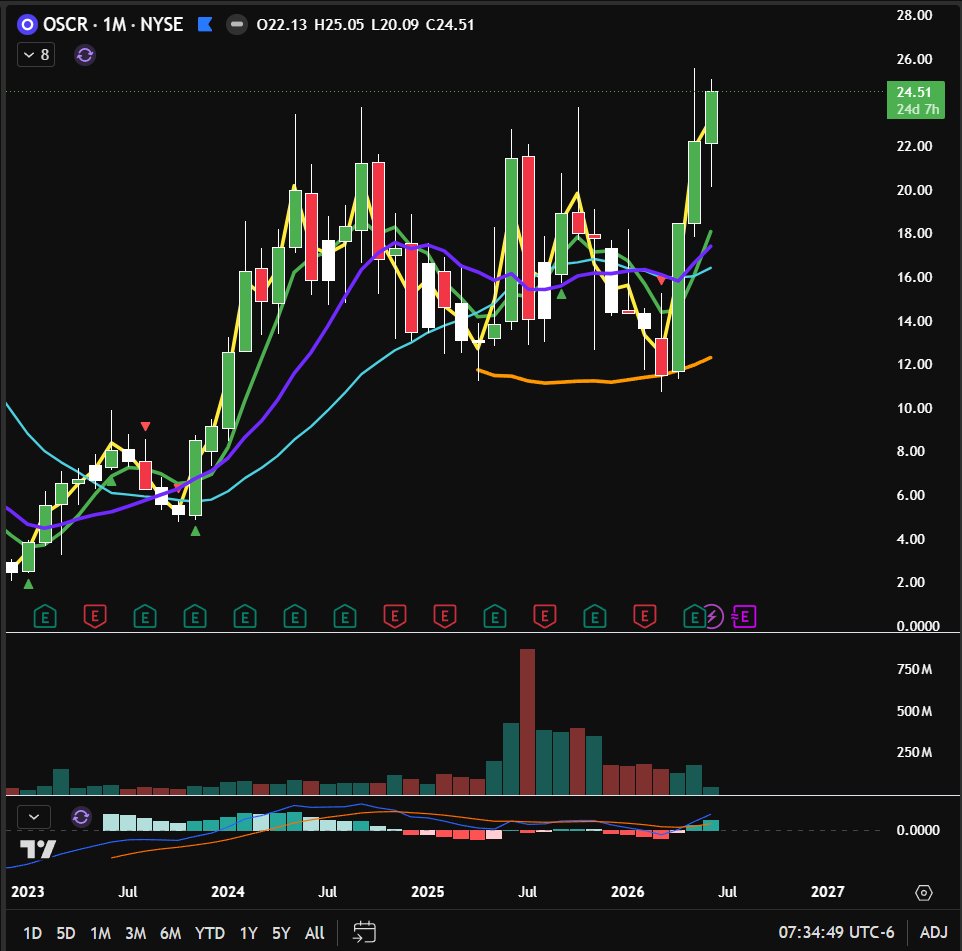Click the green earnings E just before 2026
Screen dimensions: 962x951
click(x=595, y=617)
